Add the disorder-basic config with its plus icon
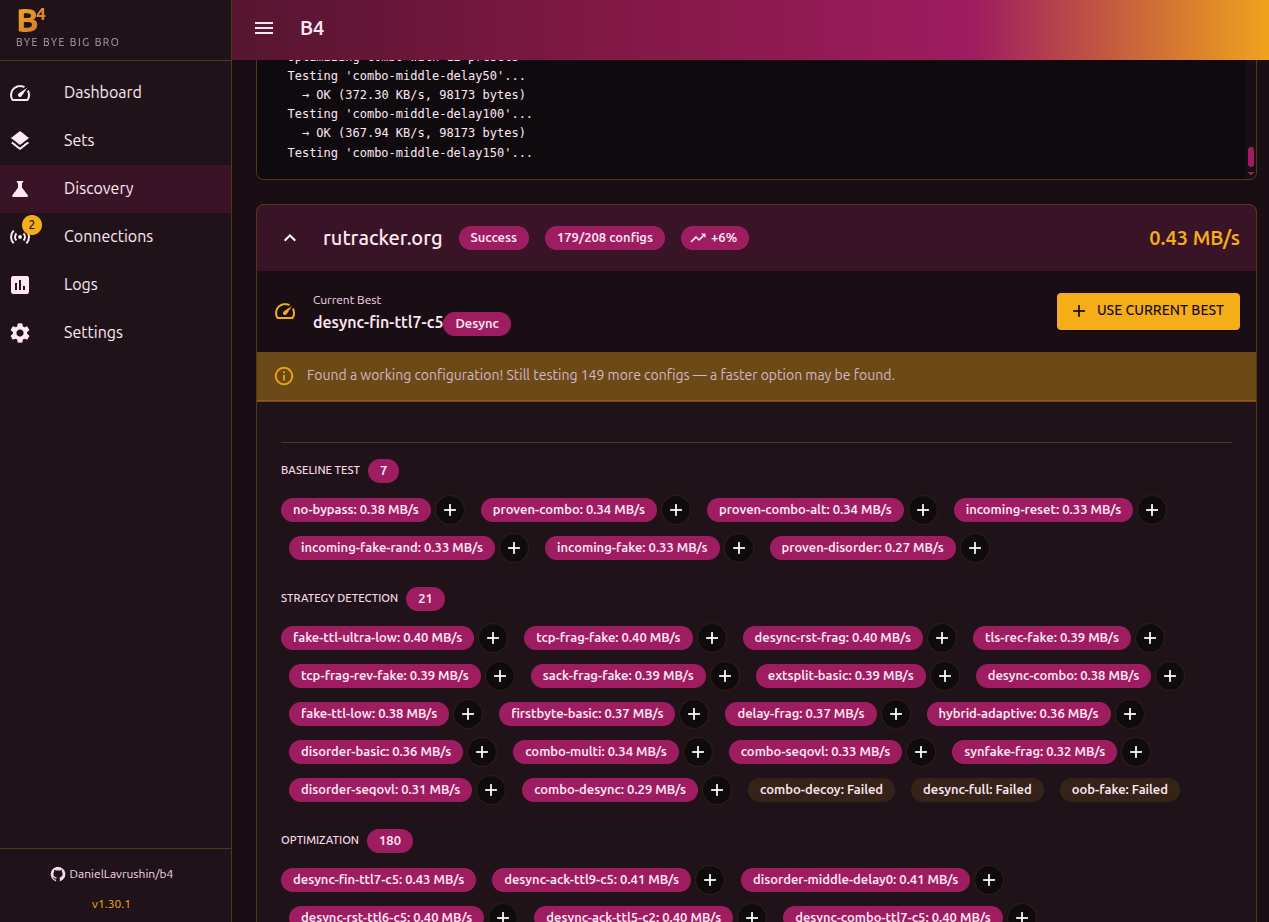 pyautogui.click(x=481, y=752)
